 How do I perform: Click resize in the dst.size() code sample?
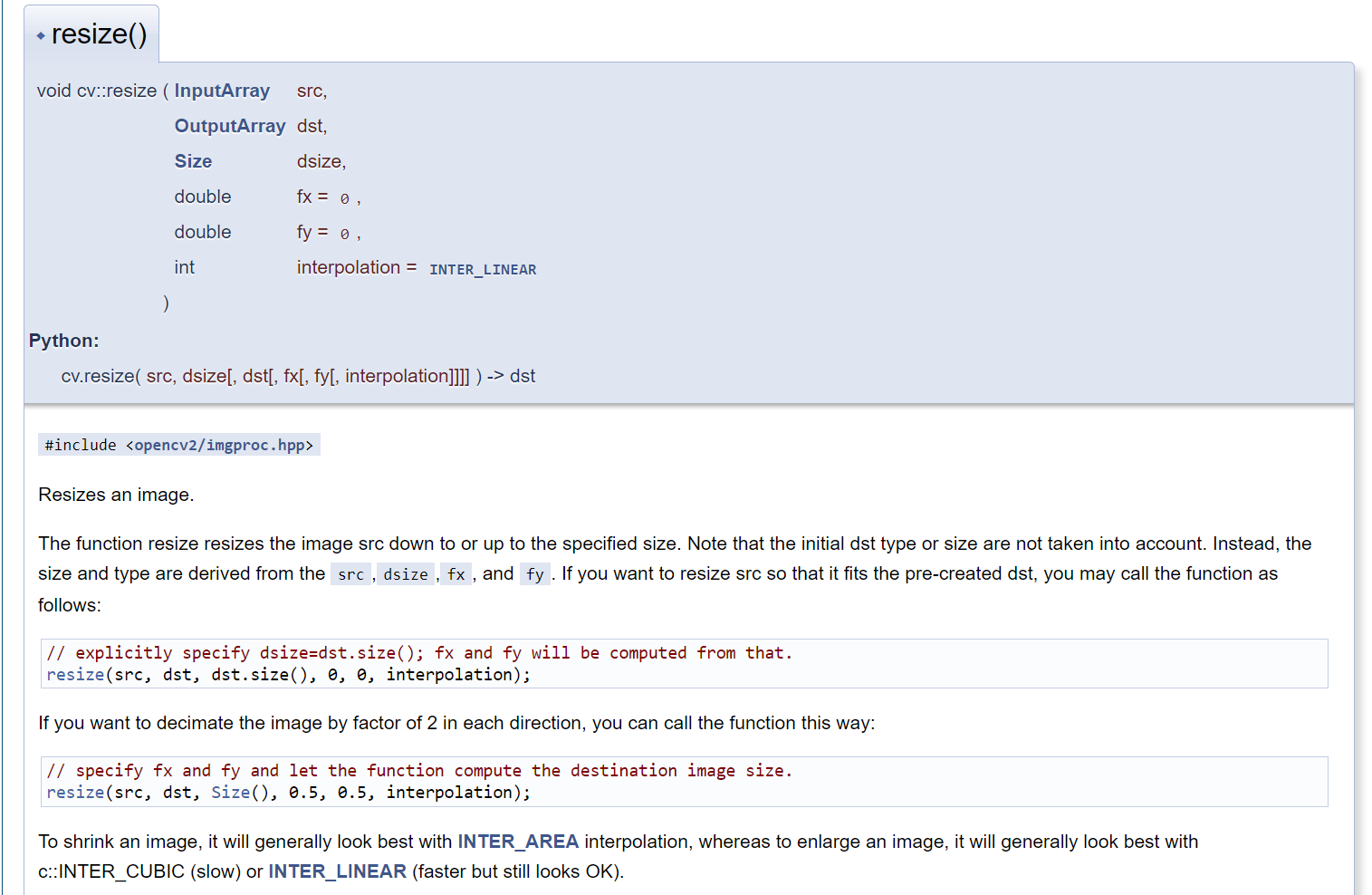click(75, 675)
